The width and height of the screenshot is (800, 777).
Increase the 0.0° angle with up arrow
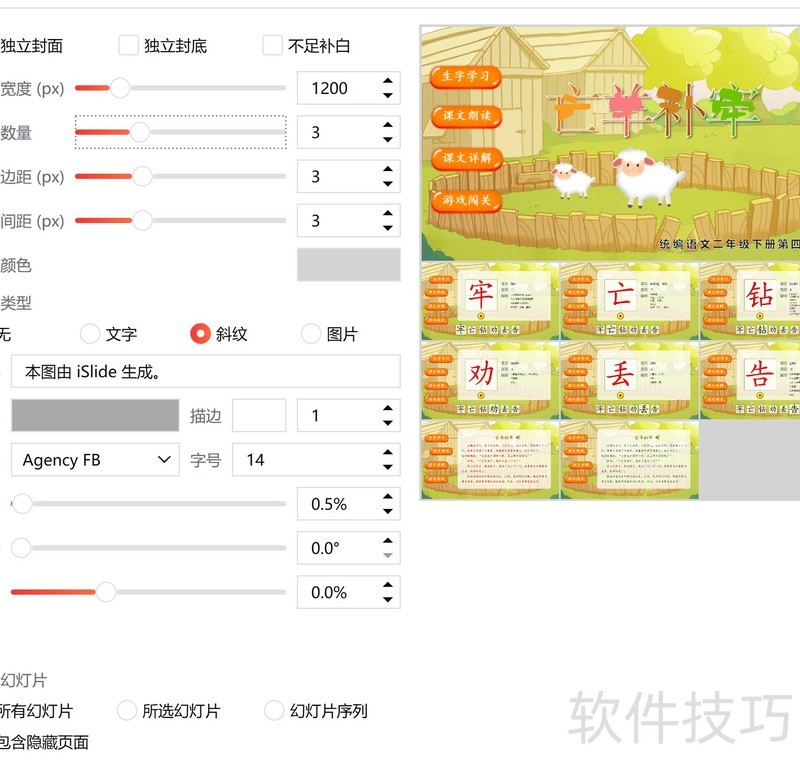click(388, 541)
